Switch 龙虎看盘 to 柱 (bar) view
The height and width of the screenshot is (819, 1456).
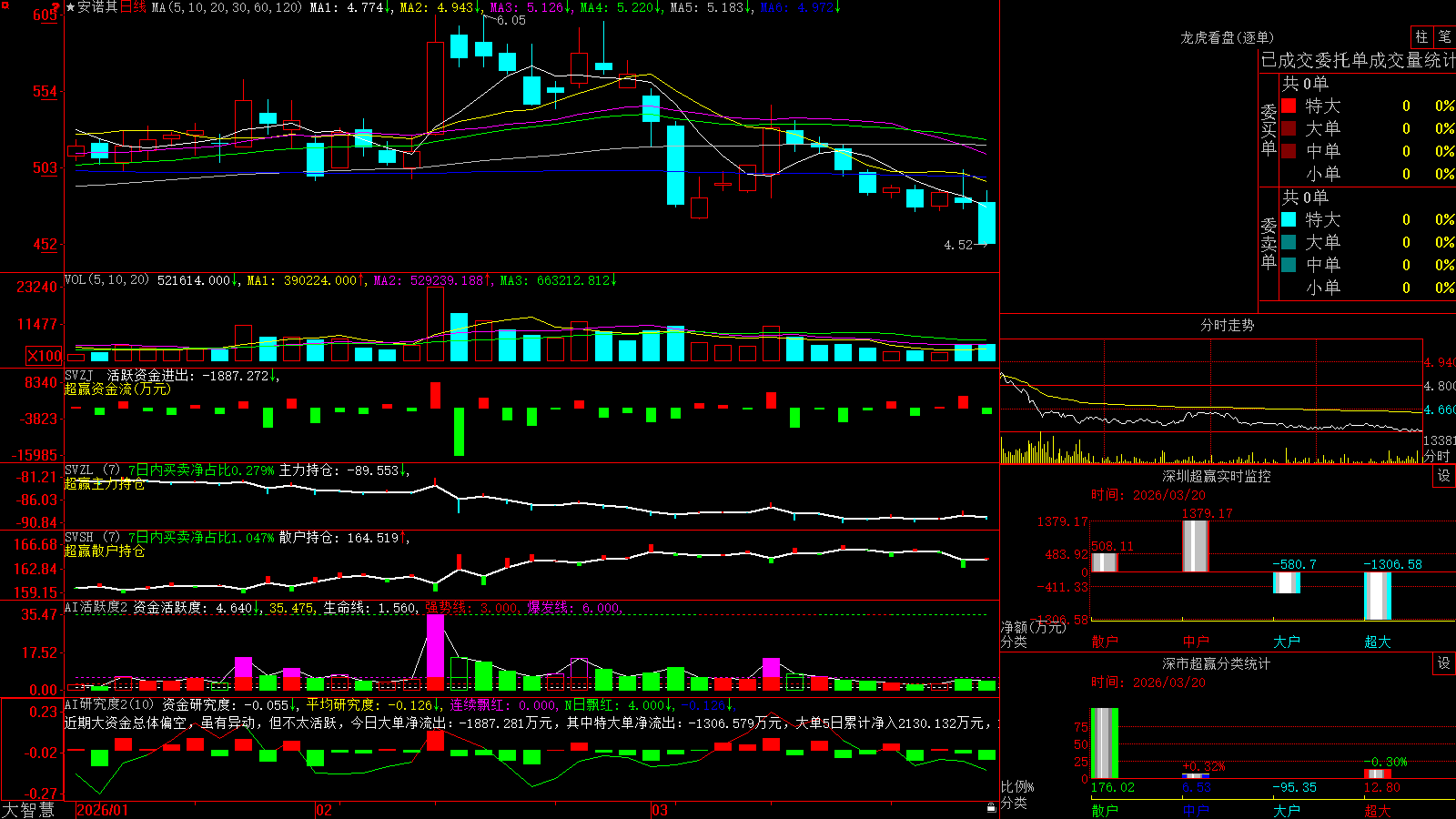click(x=1421, y=37)
